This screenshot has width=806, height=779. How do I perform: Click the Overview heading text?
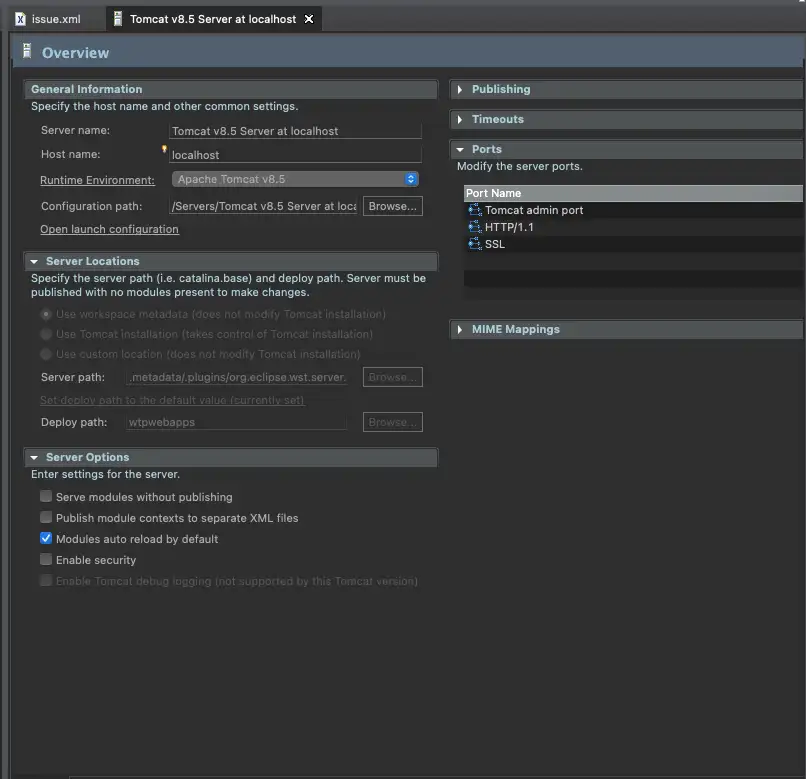point(76,53)
